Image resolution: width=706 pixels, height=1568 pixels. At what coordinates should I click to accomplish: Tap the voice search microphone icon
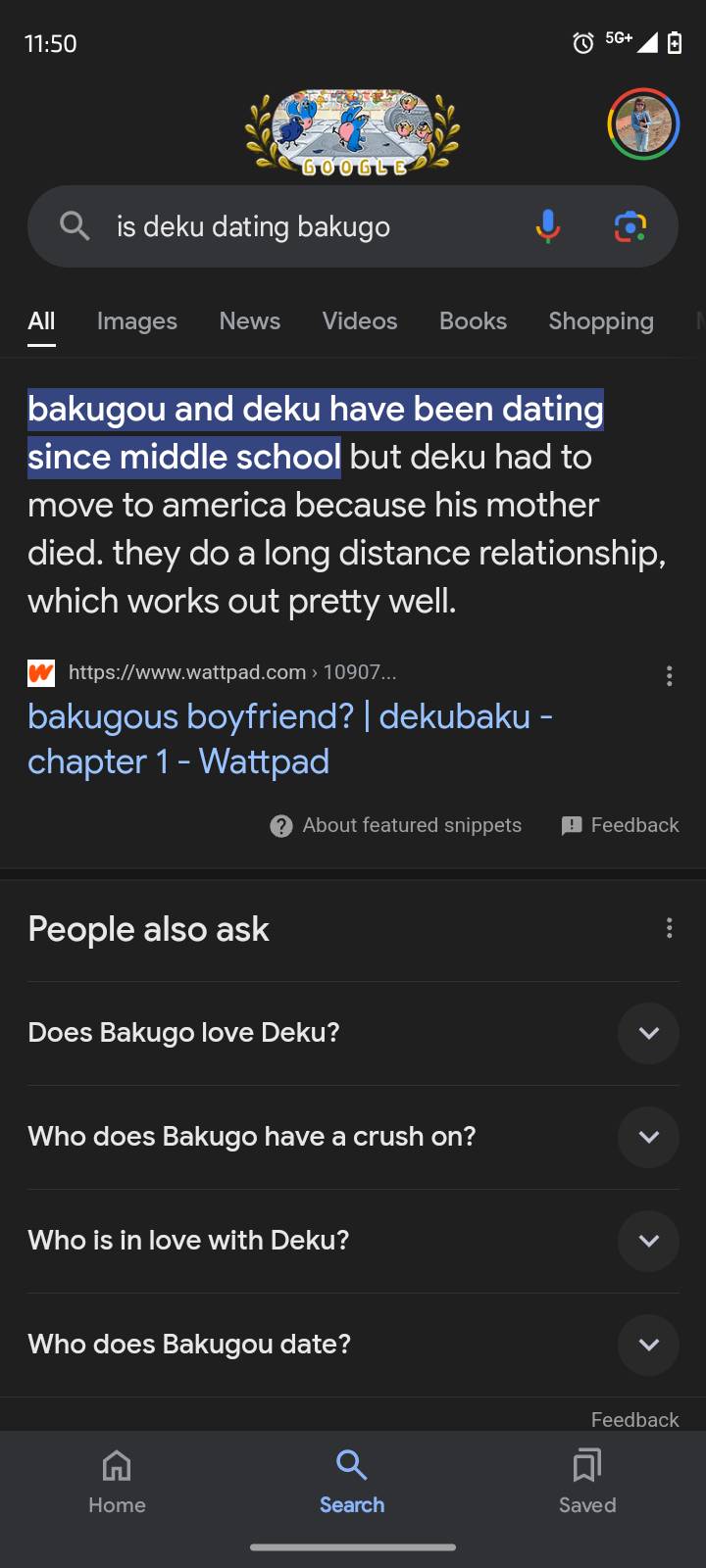pyautogui.click(x=547, y=226)
